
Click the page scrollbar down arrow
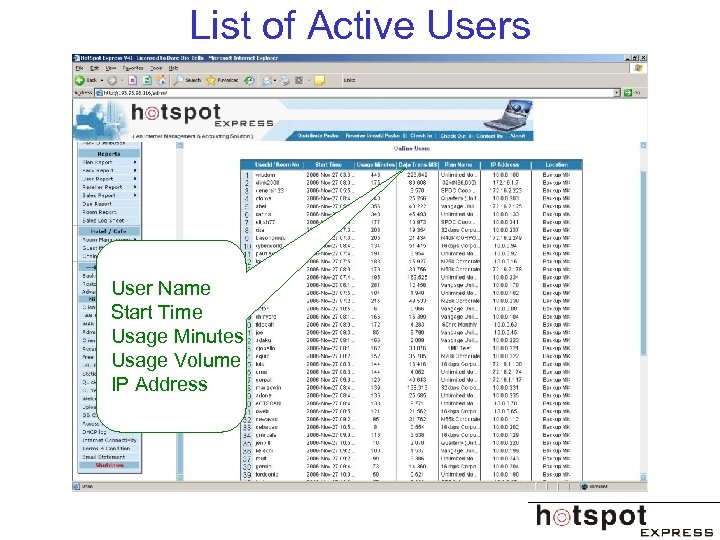[643, 478]
